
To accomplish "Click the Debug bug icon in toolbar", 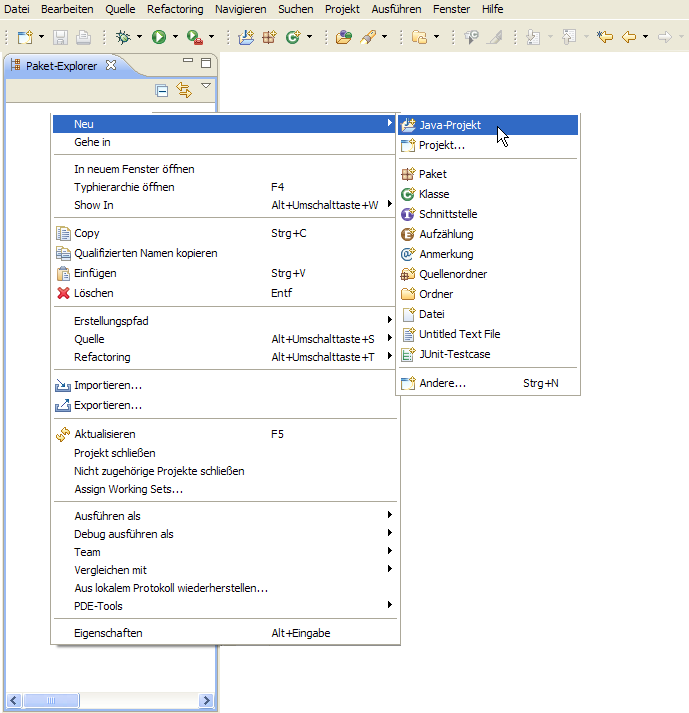I will point(124,37).
